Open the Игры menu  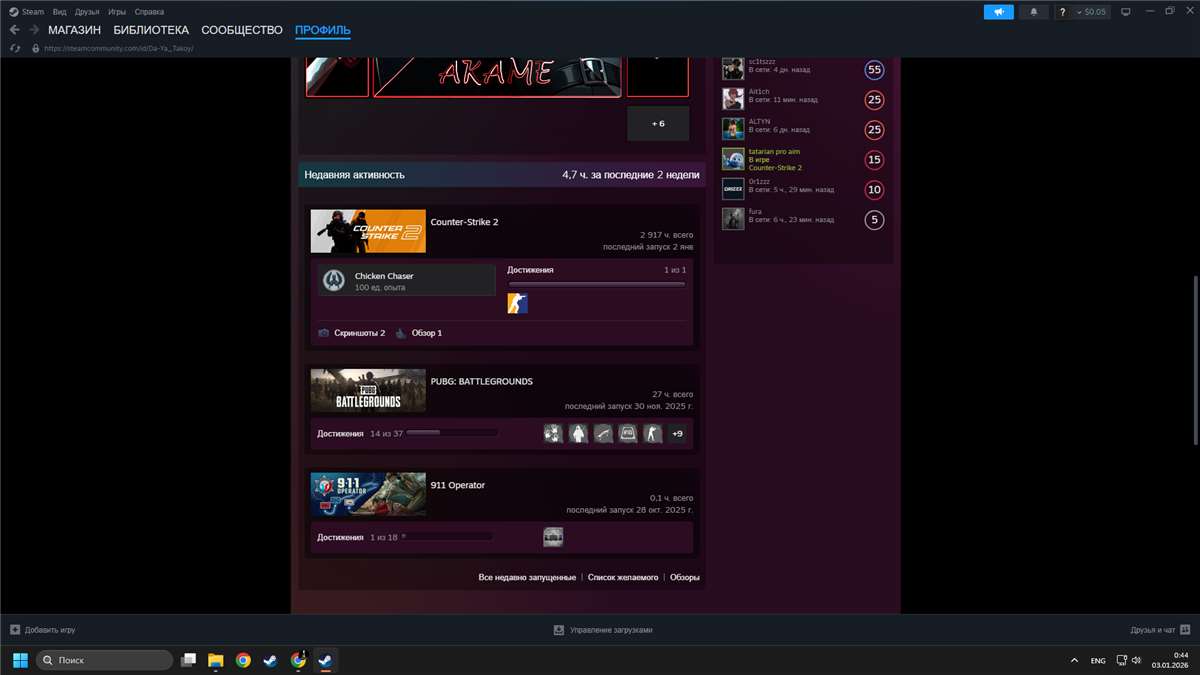coord(117,12)
